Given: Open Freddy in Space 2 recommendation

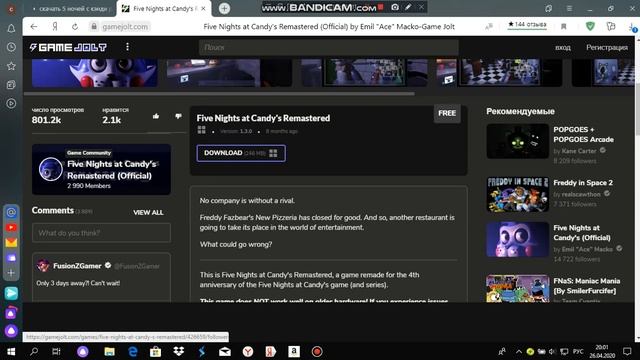Looking at the screenshot, I should point(583,182).
